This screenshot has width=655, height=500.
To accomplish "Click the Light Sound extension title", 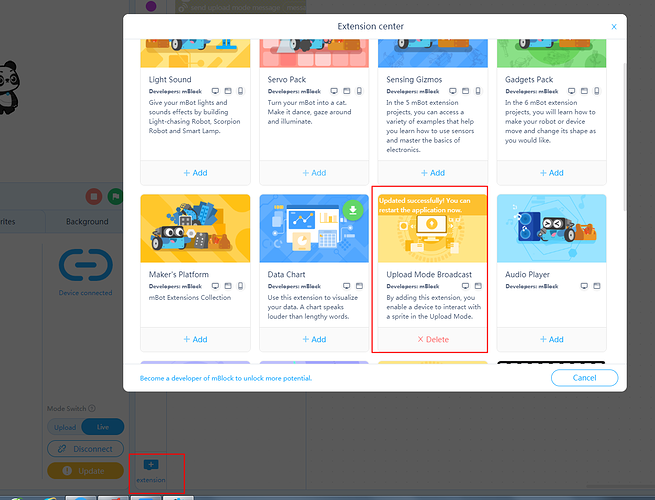I will point(170,79).
